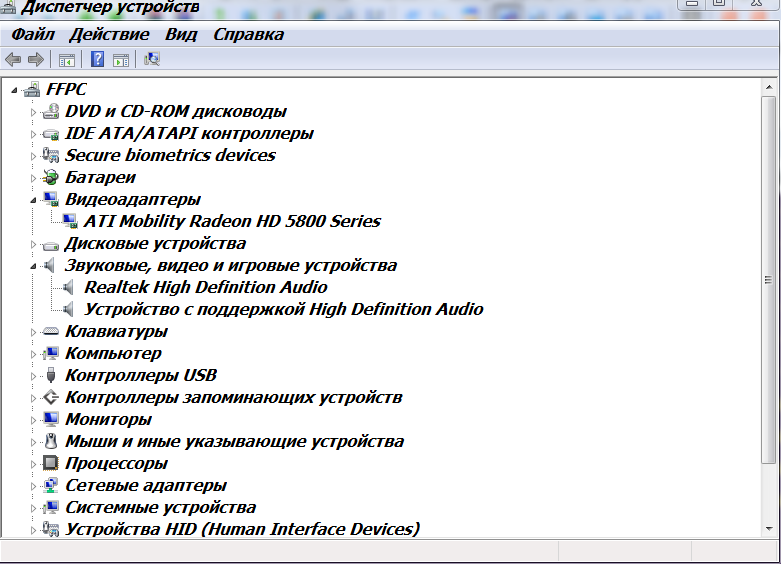Viewport: 781px width, 564px height.
Task: Expand DVD и CD-ROM дисководы
Action: tap(33, 112)
